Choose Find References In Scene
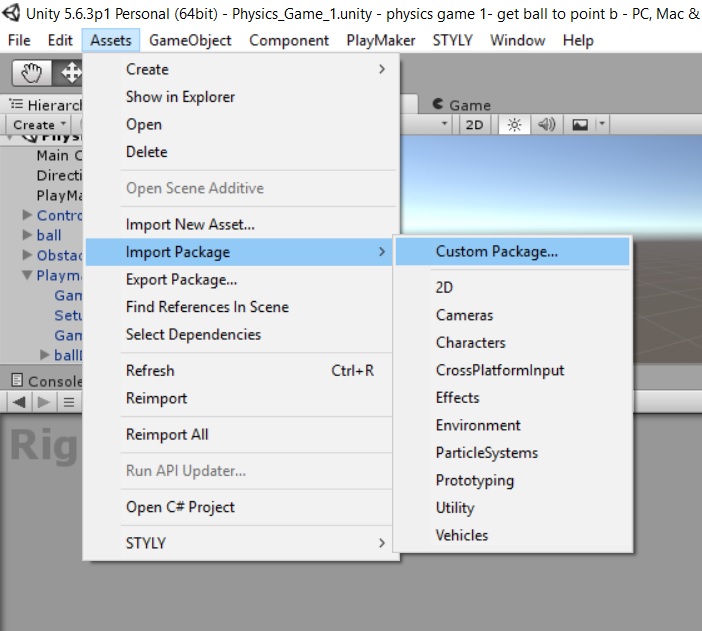Image resolution: width=702 pixels, height=631 pixels. [x=241, y=307]
